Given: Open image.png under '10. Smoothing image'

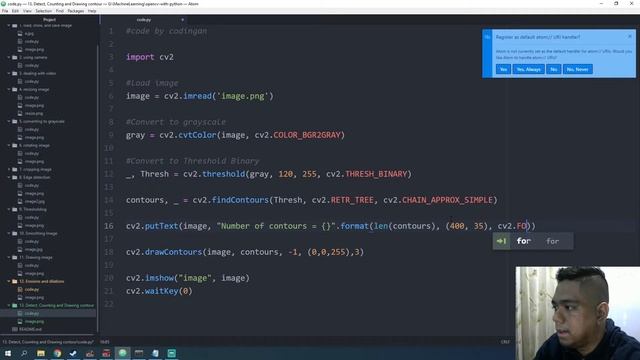Looking at the screenshot, I should 34,249.
